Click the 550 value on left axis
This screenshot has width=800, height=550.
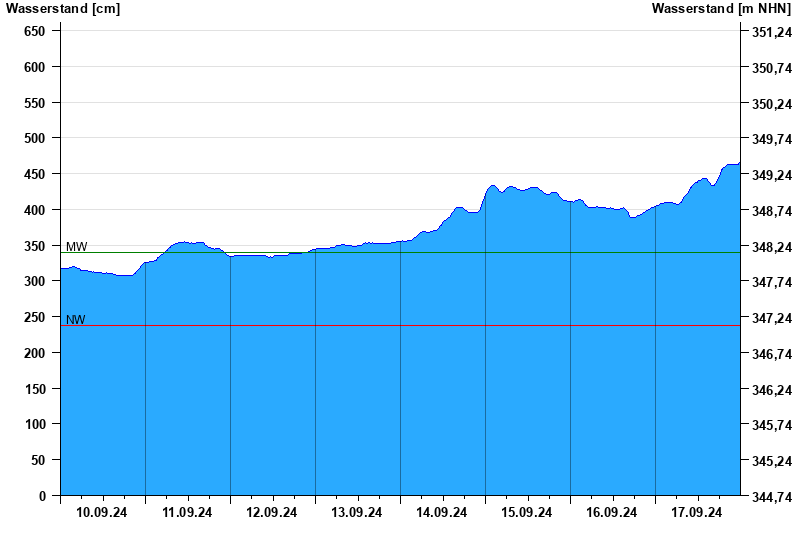(35, 103)
